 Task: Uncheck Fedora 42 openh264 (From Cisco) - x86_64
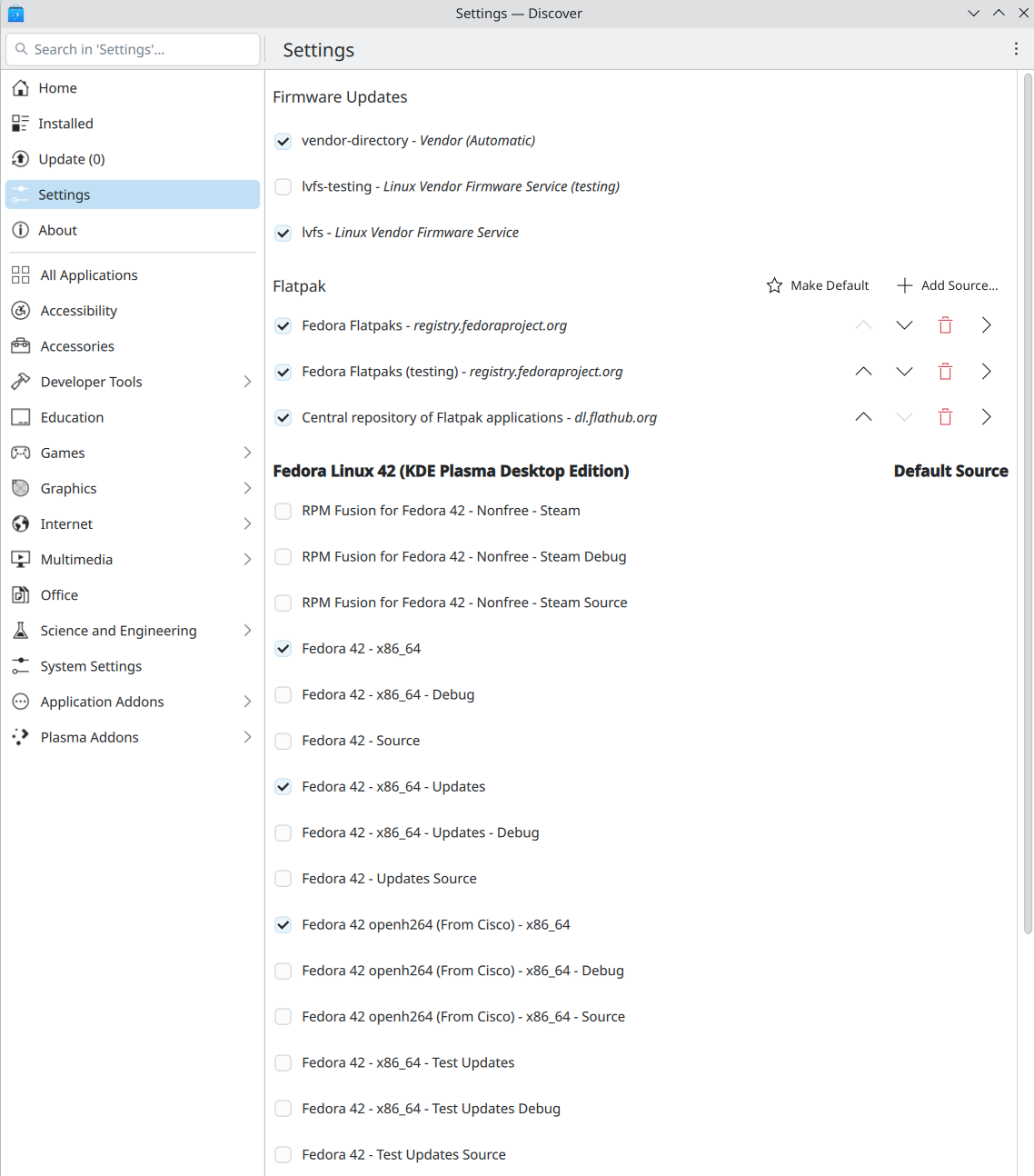283,925
